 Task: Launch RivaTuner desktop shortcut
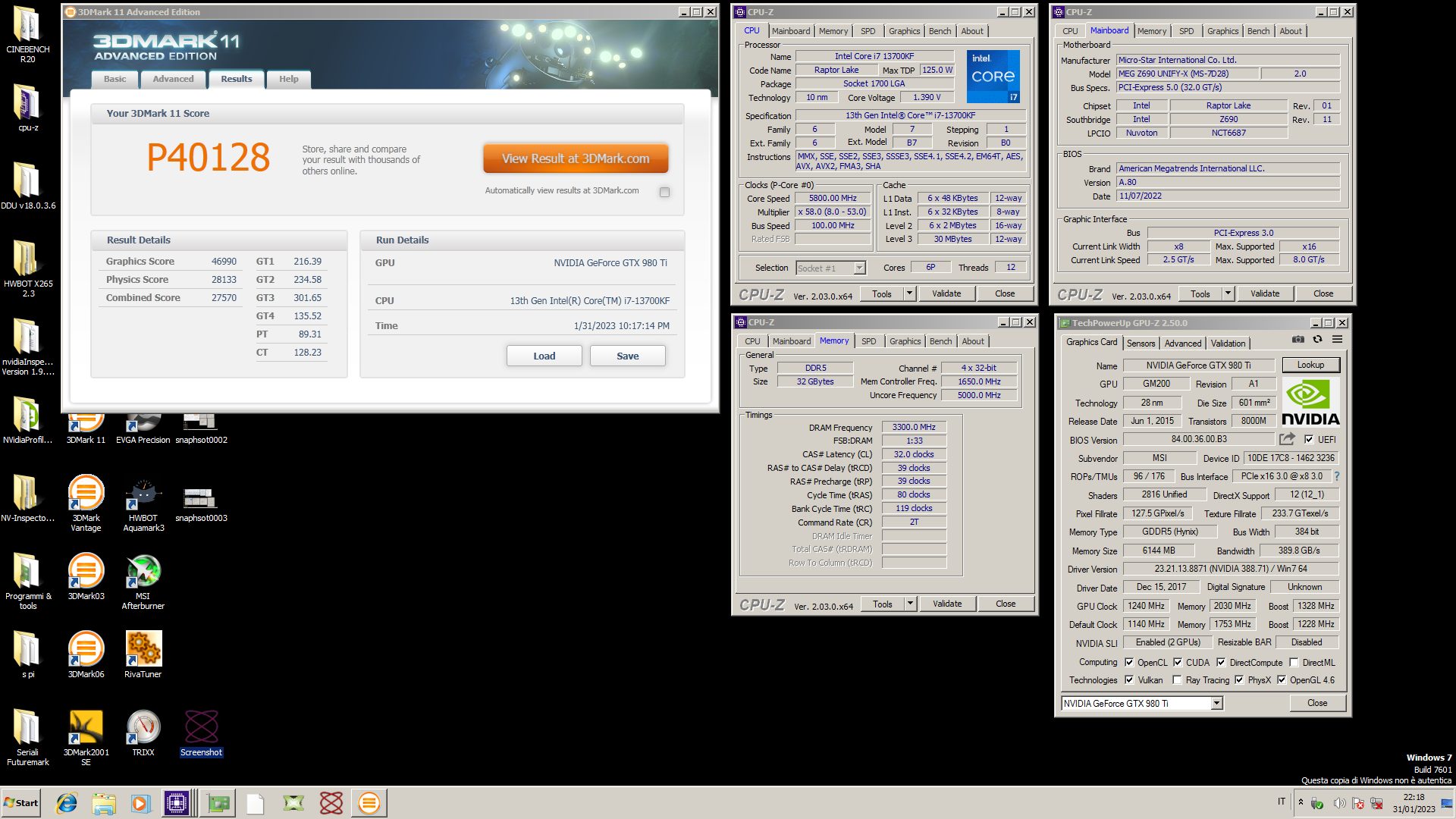click(143, 655)
